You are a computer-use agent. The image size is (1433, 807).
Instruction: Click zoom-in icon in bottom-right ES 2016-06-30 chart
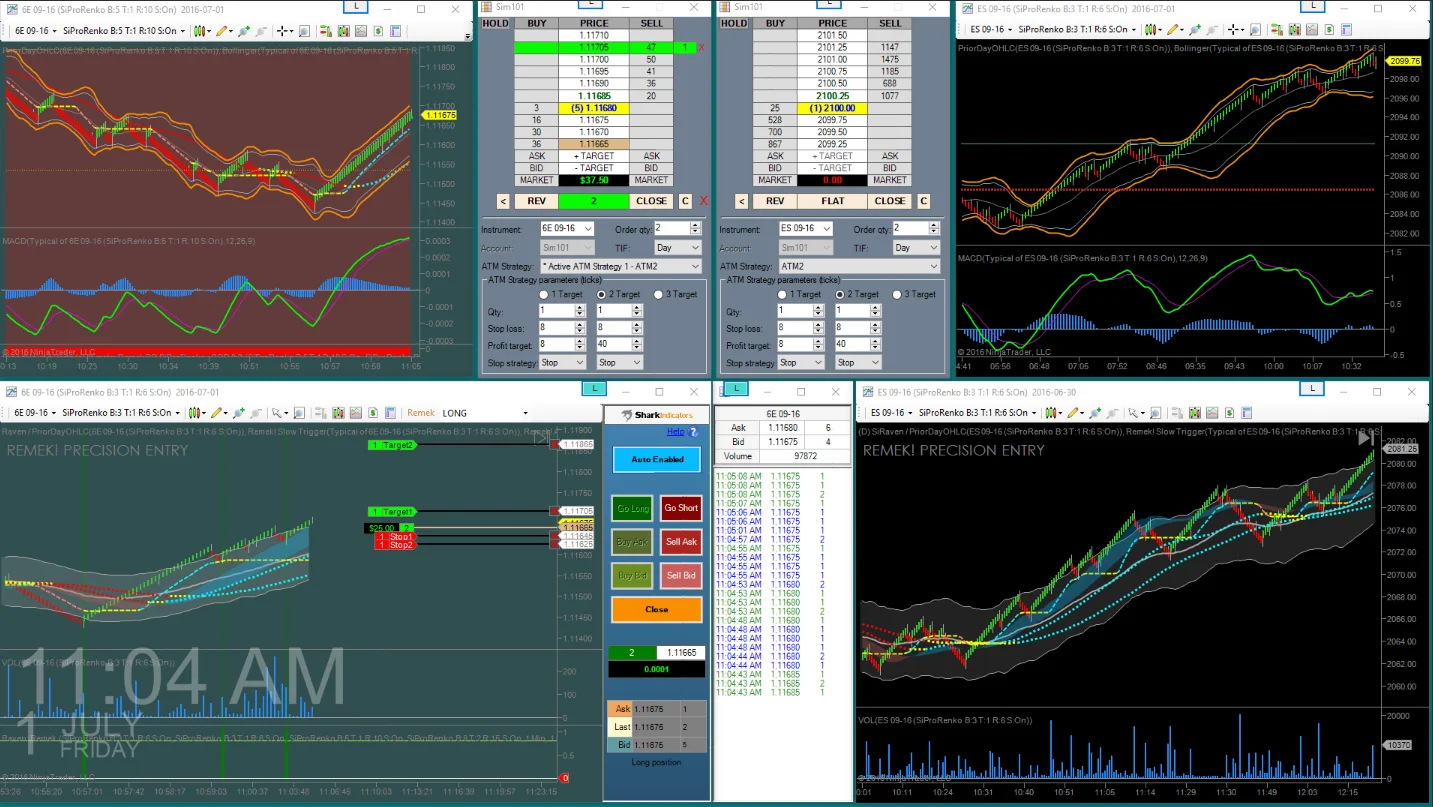(x=1095, y=413)
